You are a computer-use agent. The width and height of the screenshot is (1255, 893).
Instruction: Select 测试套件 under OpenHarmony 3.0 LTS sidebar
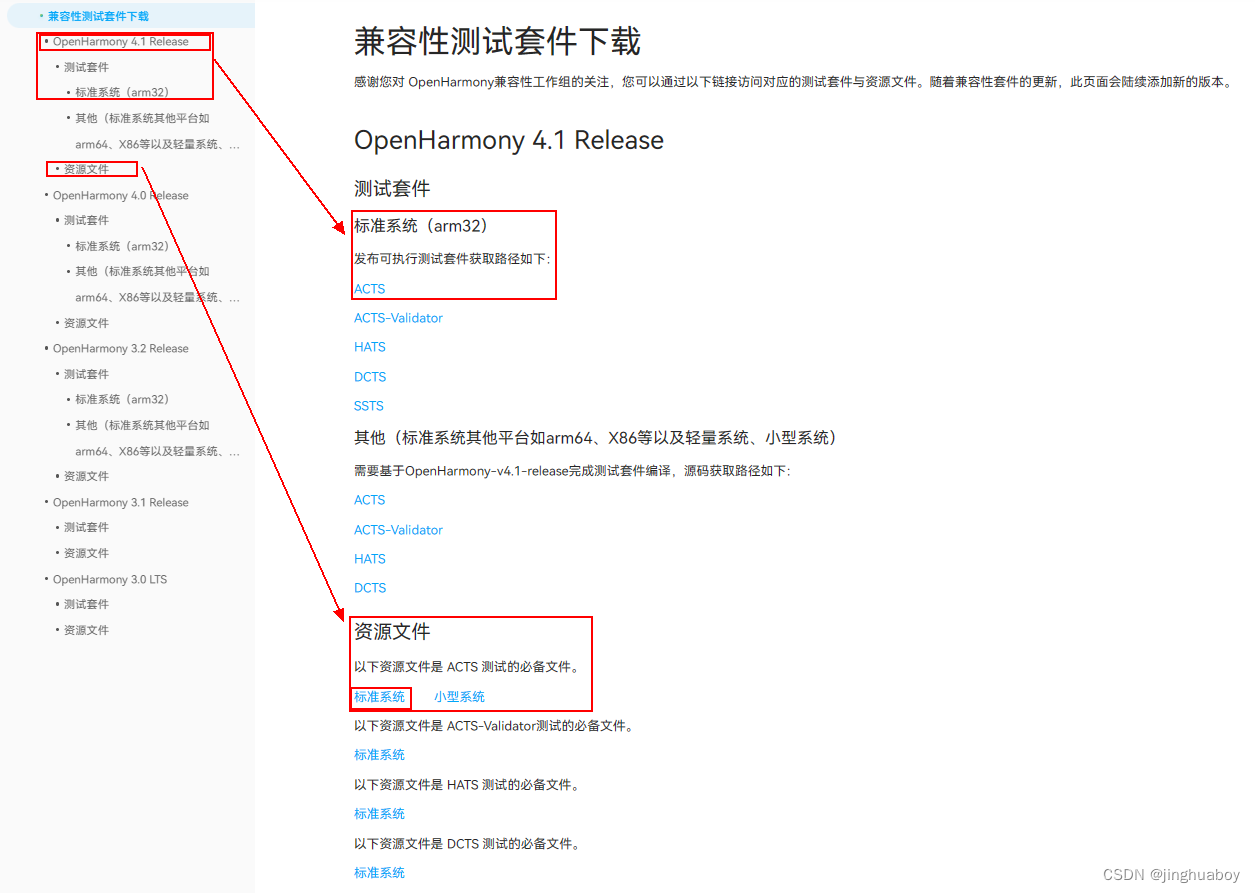point(86,604)
